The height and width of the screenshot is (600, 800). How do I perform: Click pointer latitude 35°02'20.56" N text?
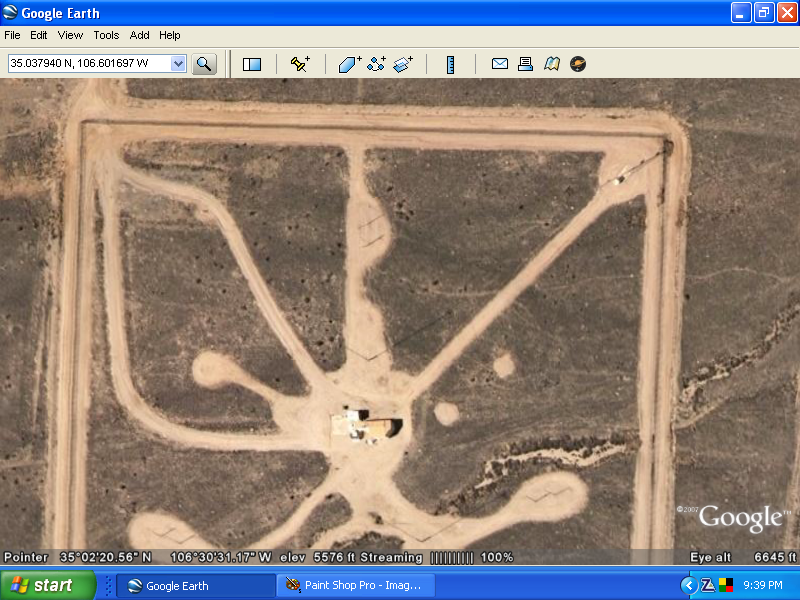pos(106,557)
